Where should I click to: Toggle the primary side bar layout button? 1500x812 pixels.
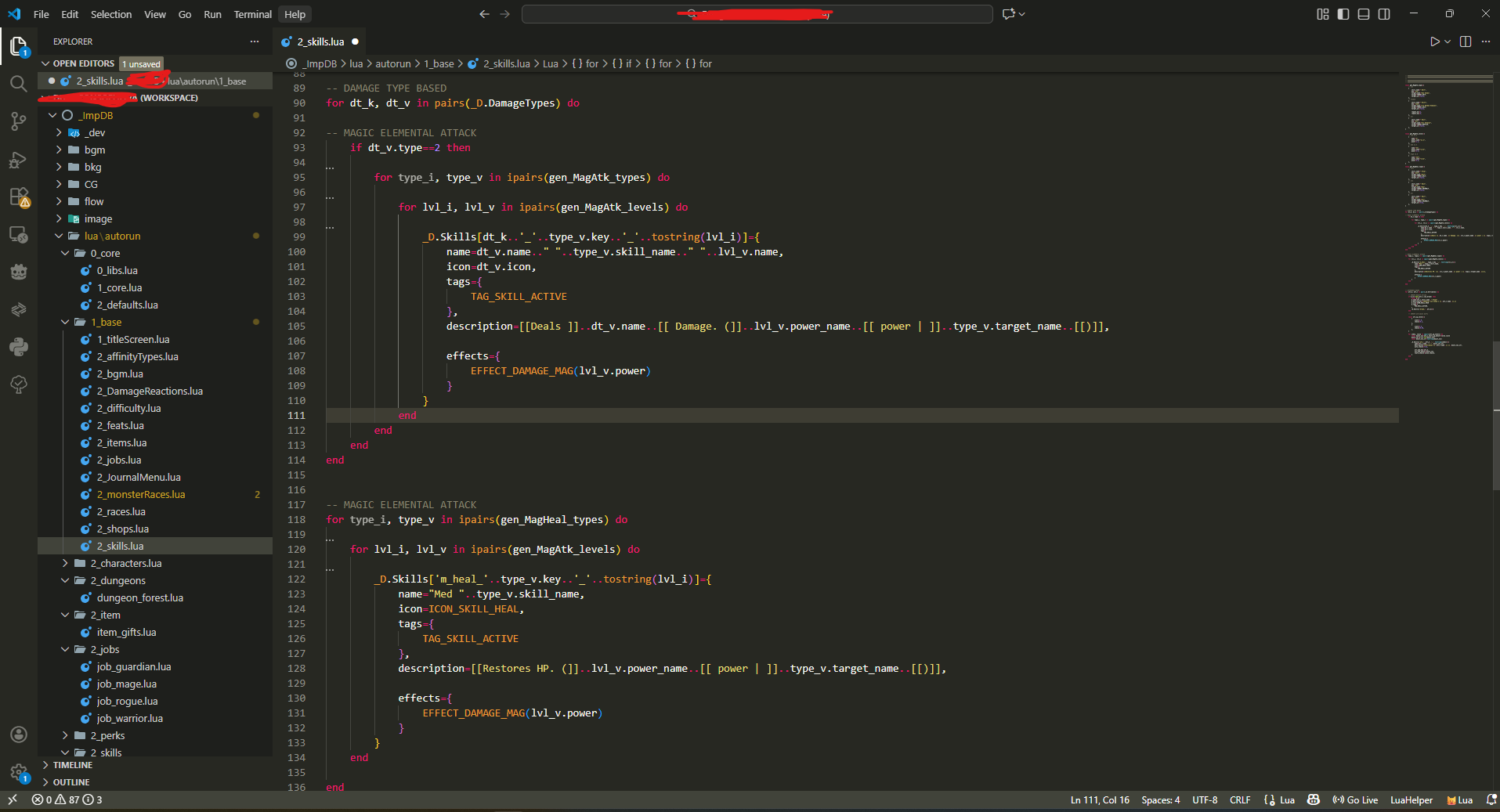click(x=1343, y=14)
